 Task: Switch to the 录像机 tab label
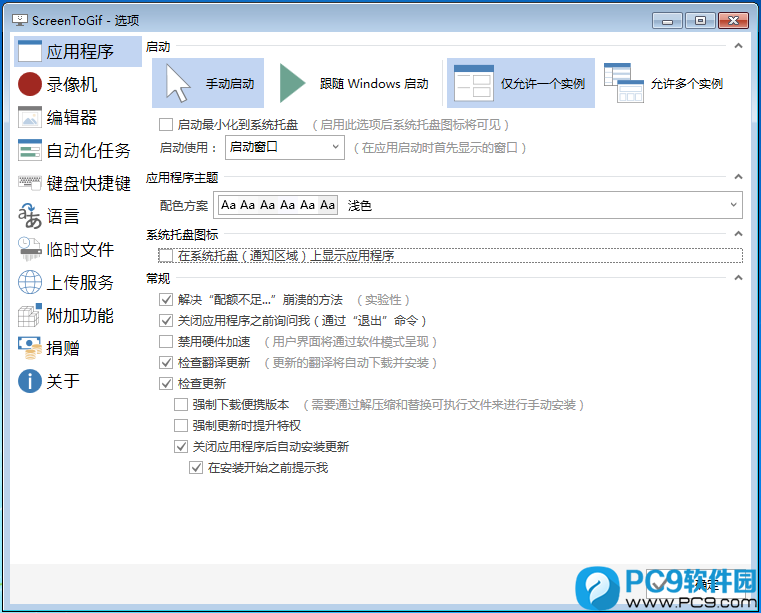[72, 84]
